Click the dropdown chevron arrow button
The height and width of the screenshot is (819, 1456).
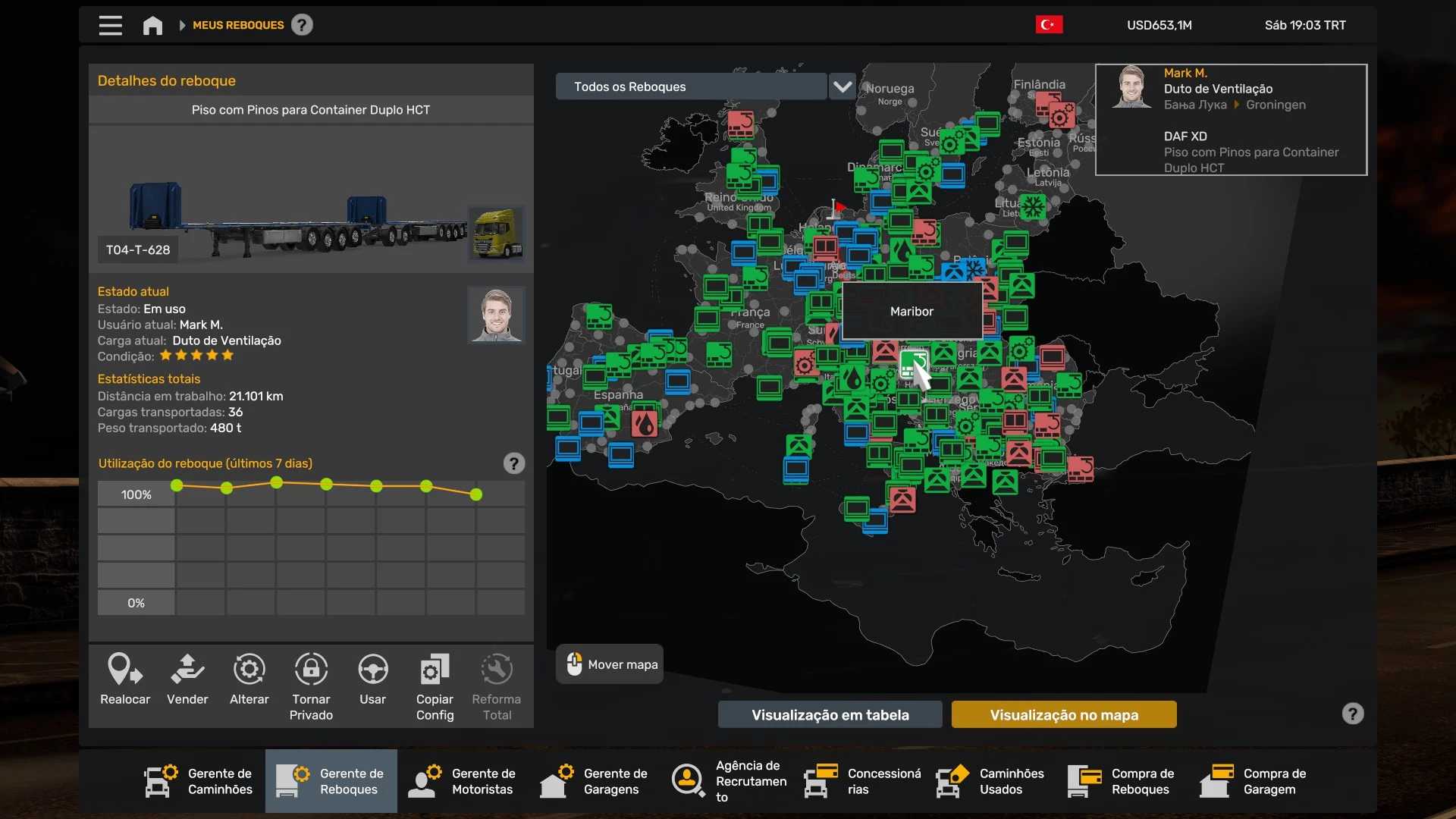pyautogui.click(x=843, y=86)
